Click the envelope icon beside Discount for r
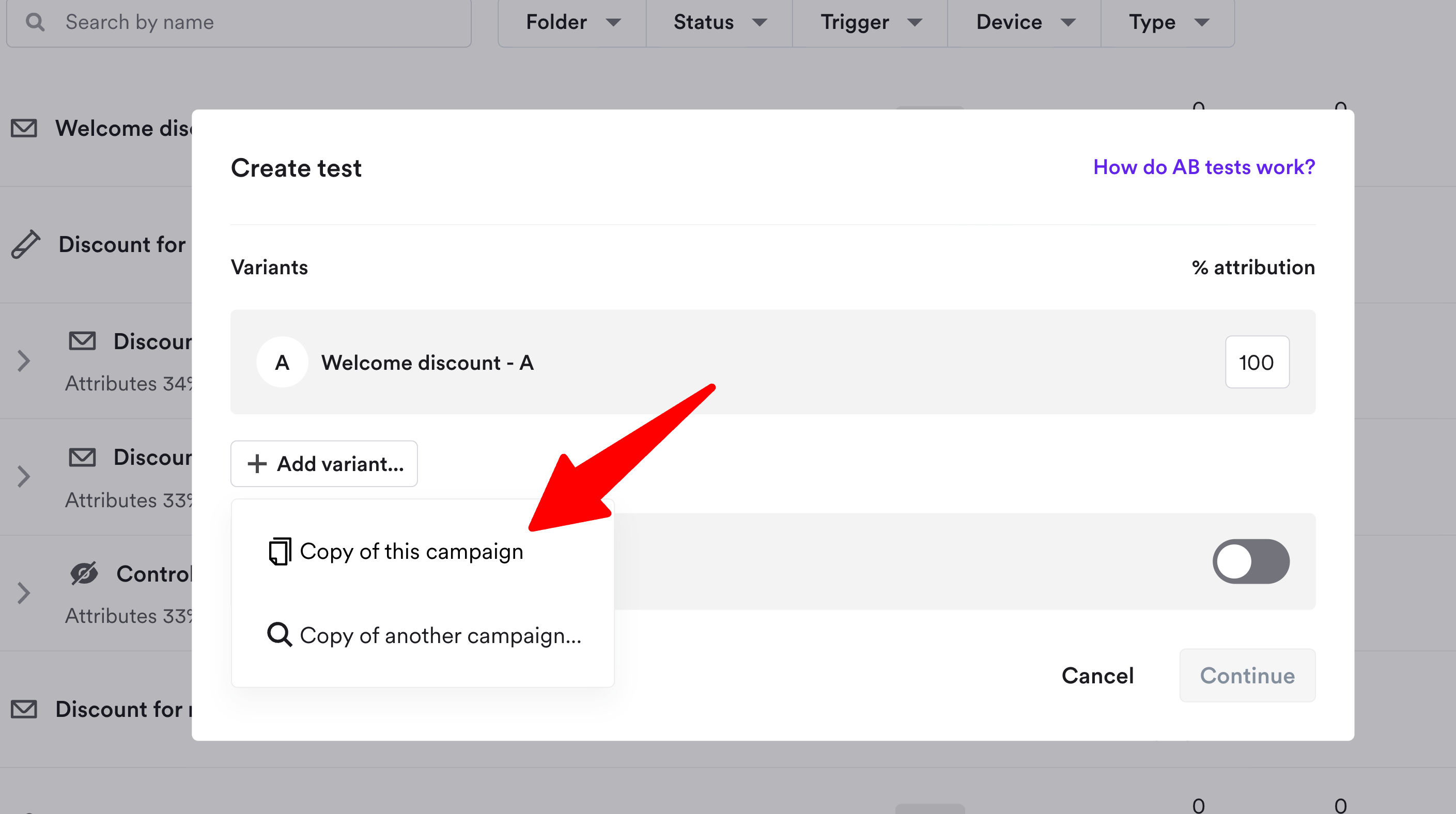 coord(24,709)
